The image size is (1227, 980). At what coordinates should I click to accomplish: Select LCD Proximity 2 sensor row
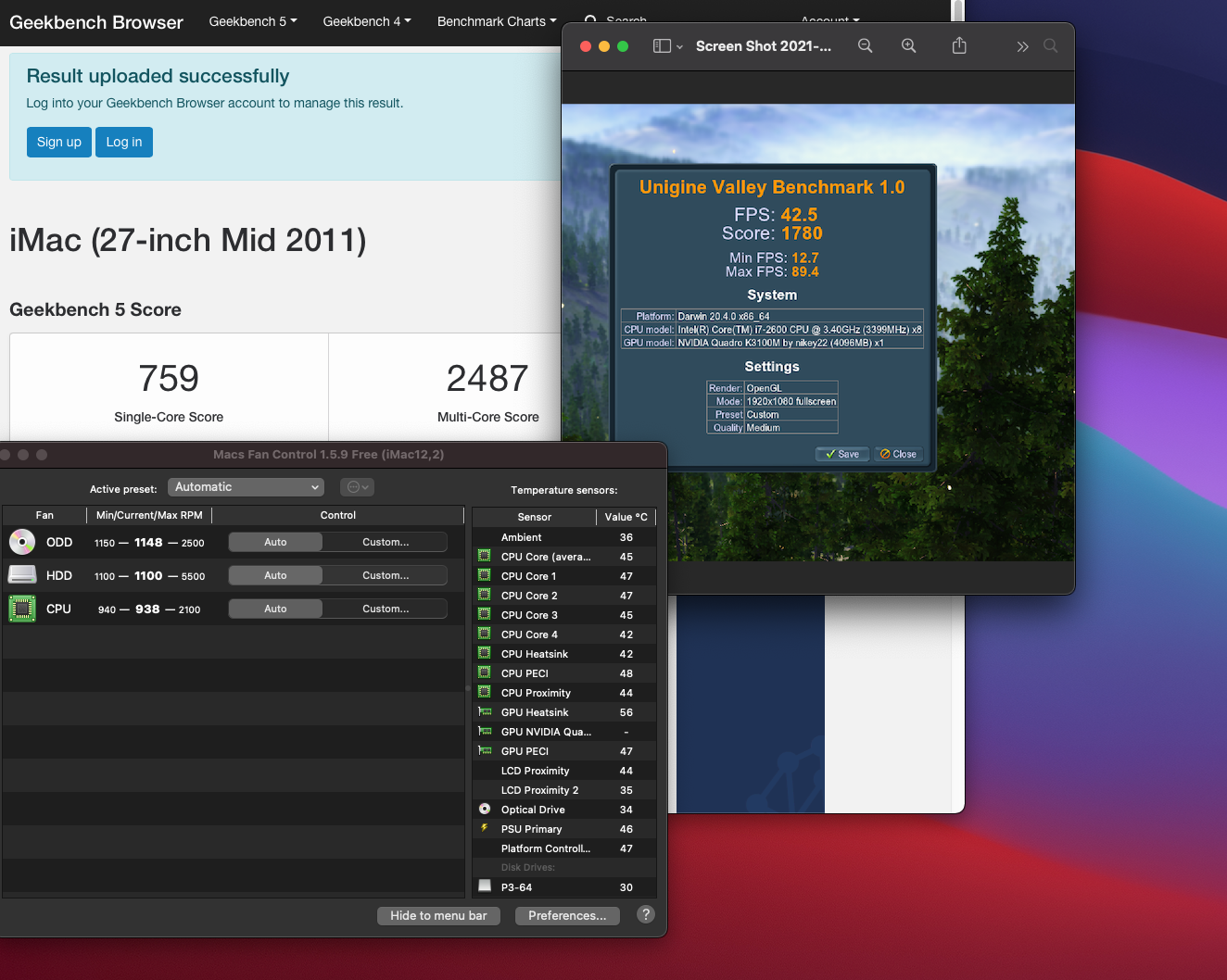[x=564, y=790]
